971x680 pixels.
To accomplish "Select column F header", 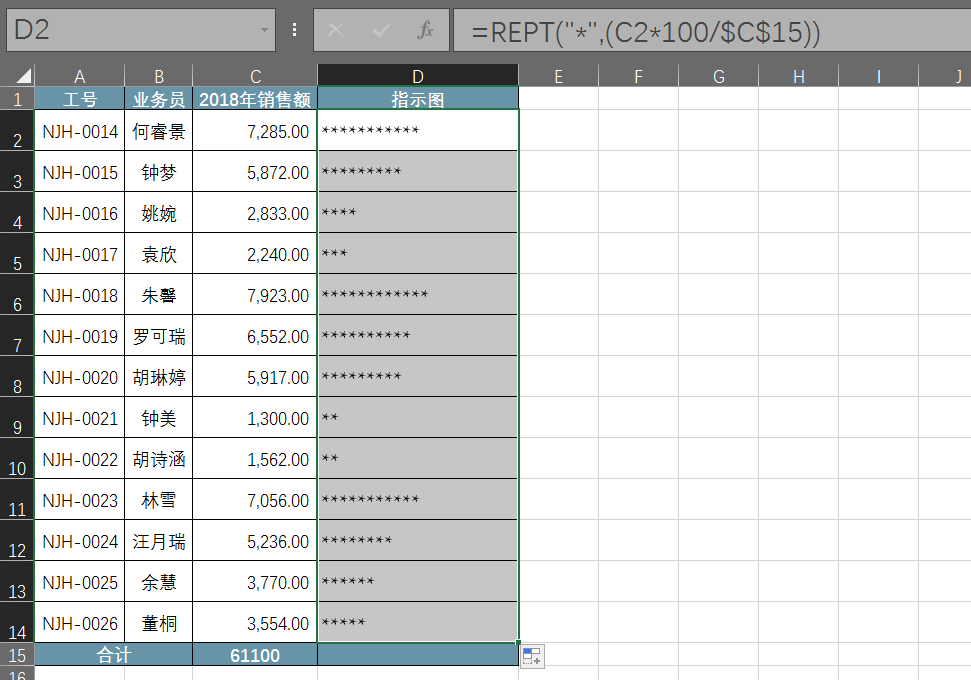I will coord(638,76).
